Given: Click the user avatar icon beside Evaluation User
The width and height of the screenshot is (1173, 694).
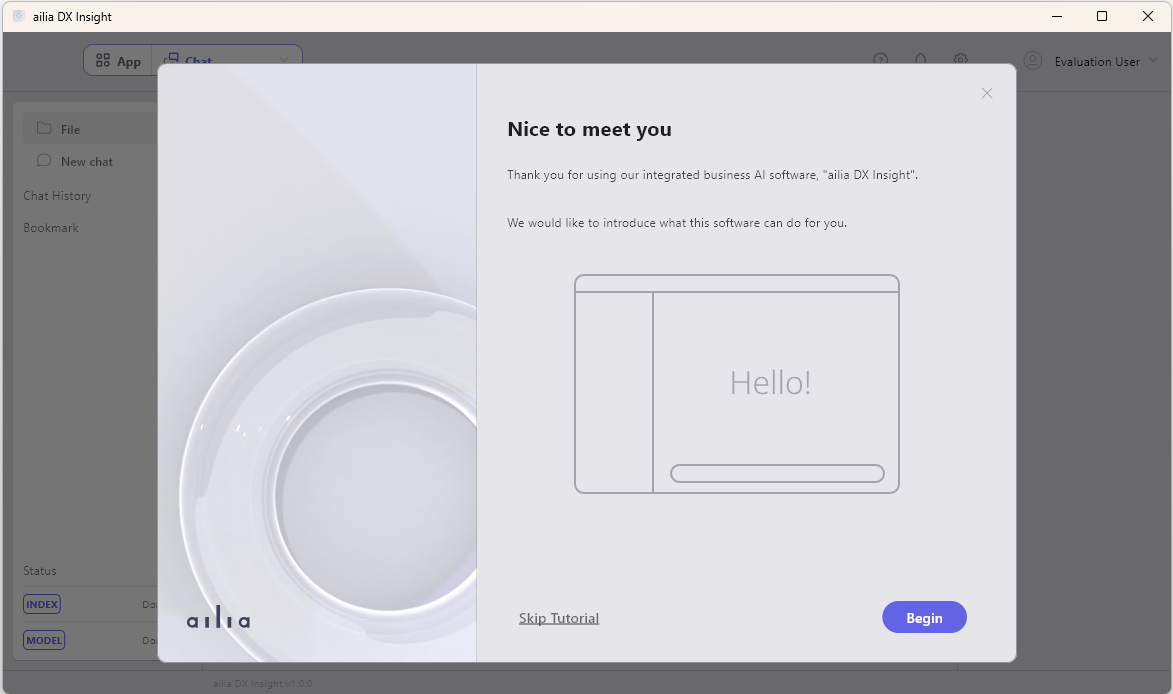Looking at the screenshot, I should pyautogui.click(x=1033, y=60).
